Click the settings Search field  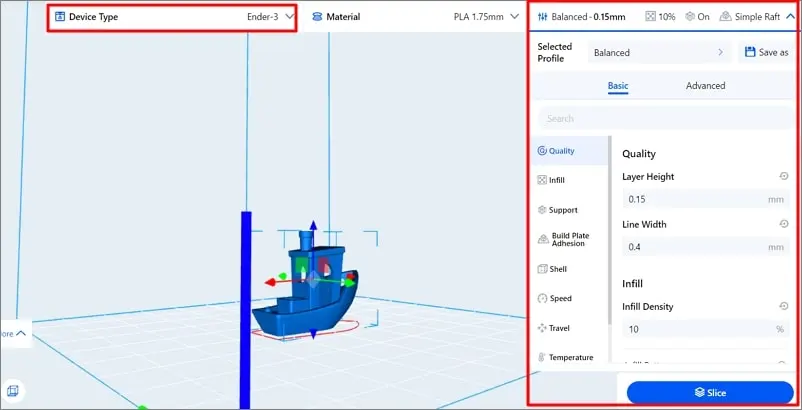[x=664, y=118]
